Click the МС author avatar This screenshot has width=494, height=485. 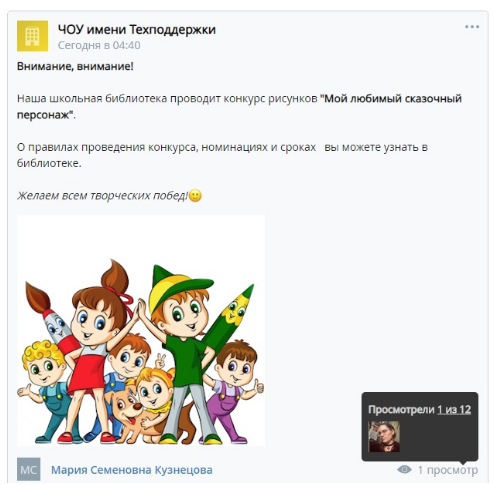click(x=29, y=469)
